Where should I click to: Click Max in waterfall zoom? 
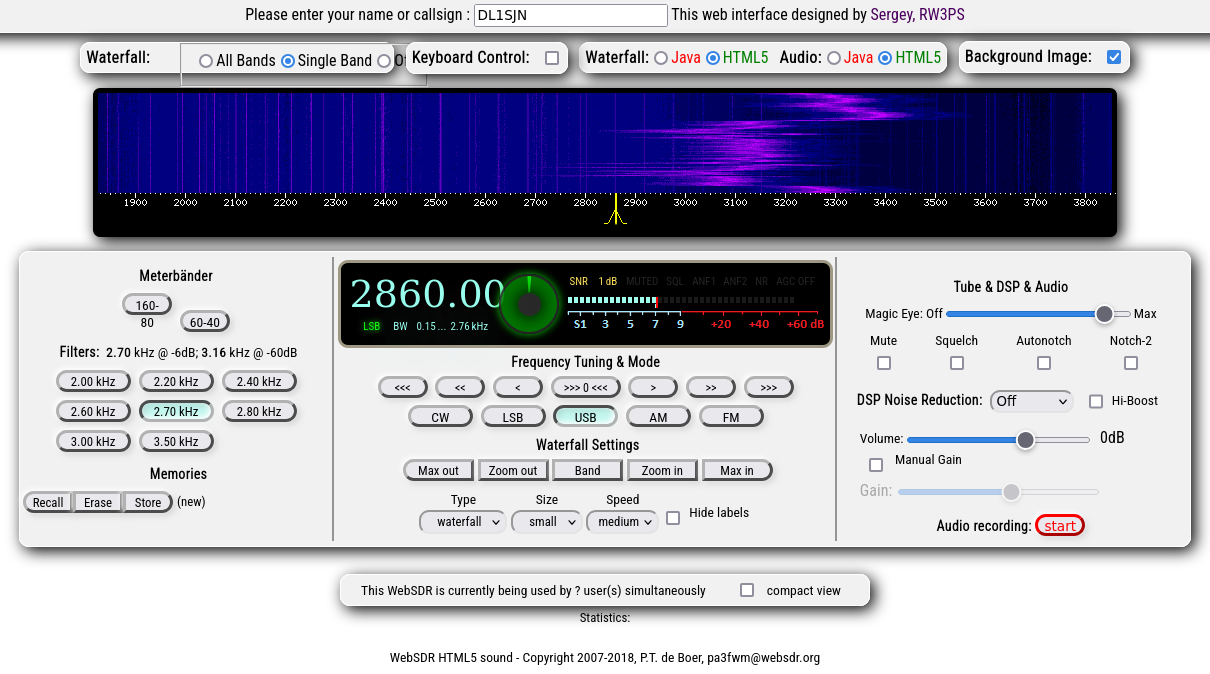[737, 470]
